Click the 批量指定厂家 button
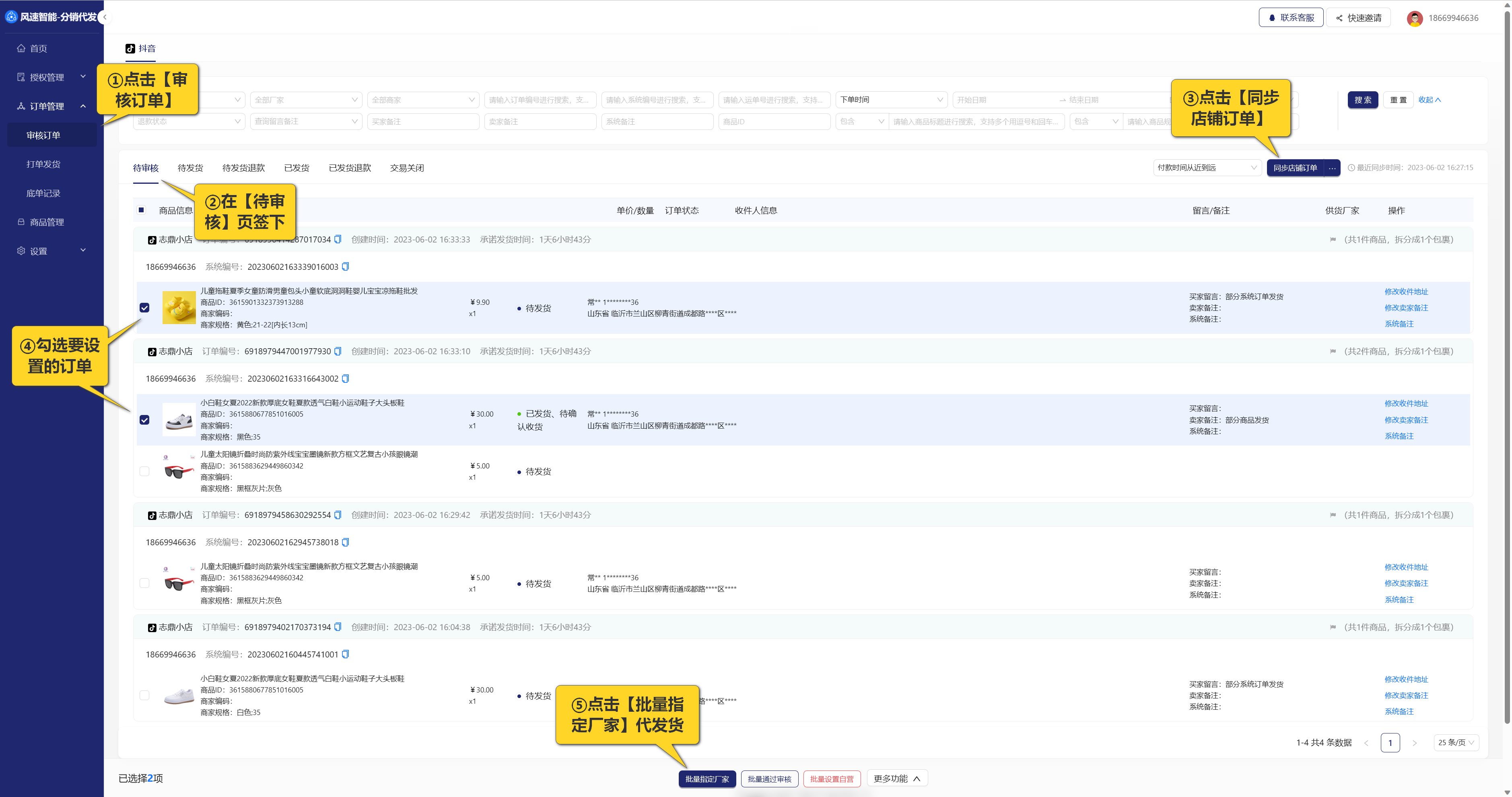This screenshot has width=1512, height=797. [x=707, y=779]
